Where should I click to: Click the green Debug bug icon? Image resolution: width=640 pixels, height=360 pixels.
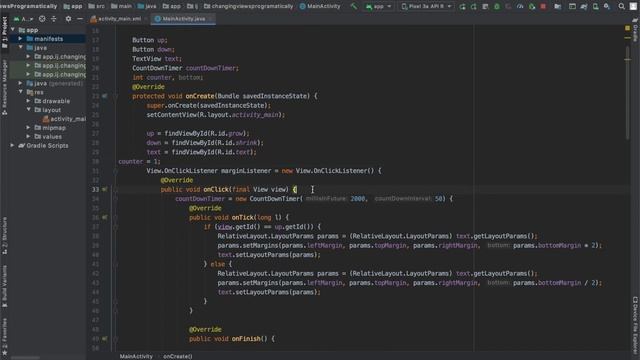[497, 7]
